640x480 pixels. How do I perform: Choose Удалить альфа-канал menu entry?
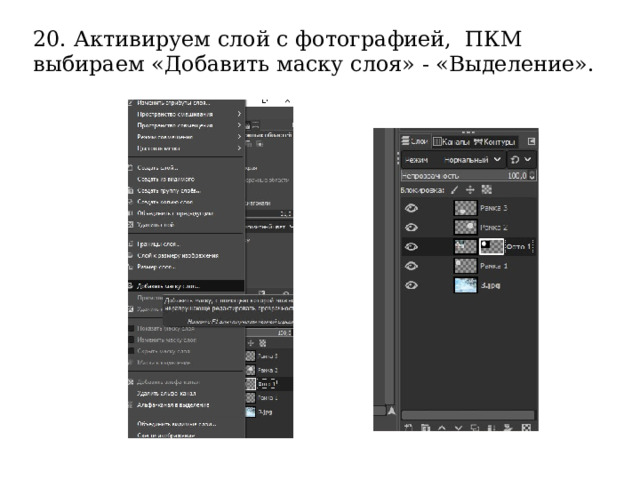[x=187, y=393]
